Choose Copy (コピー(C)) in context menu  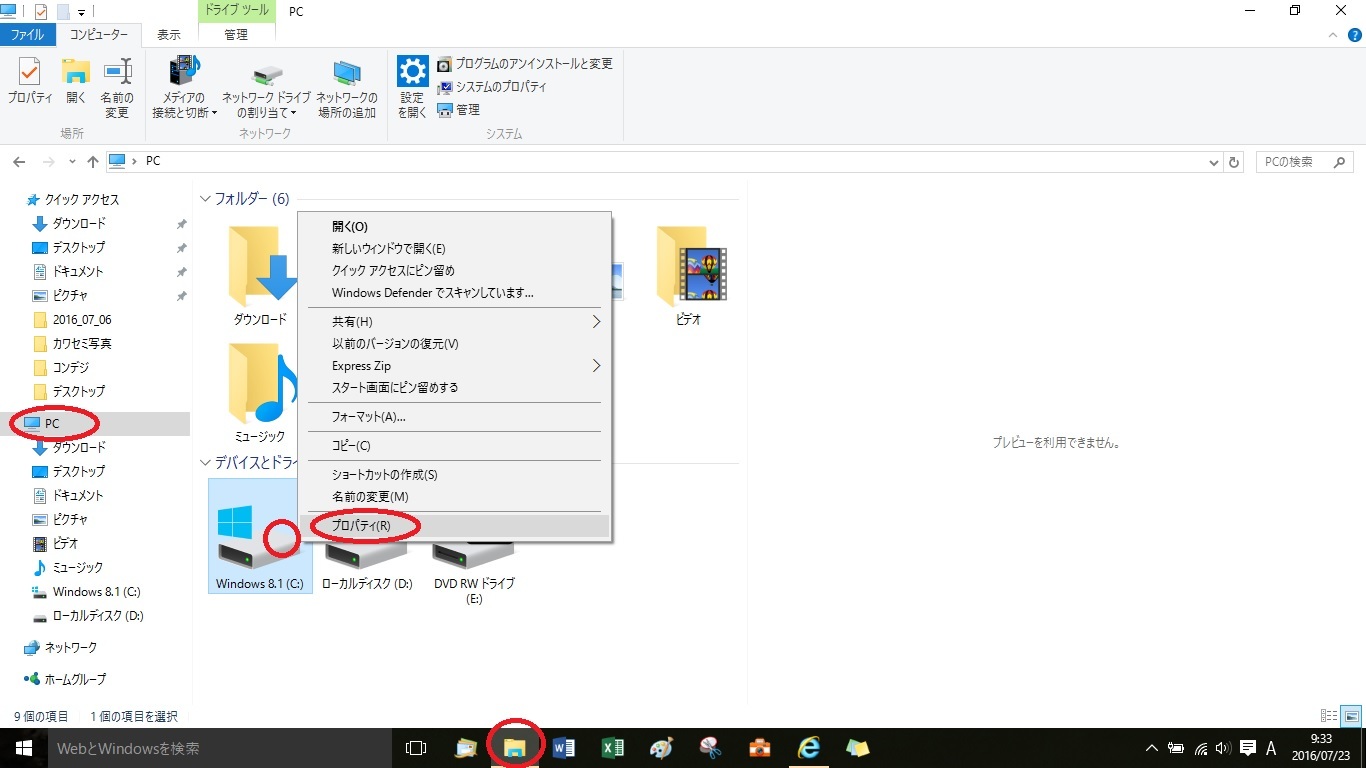[x=455, y=446]
